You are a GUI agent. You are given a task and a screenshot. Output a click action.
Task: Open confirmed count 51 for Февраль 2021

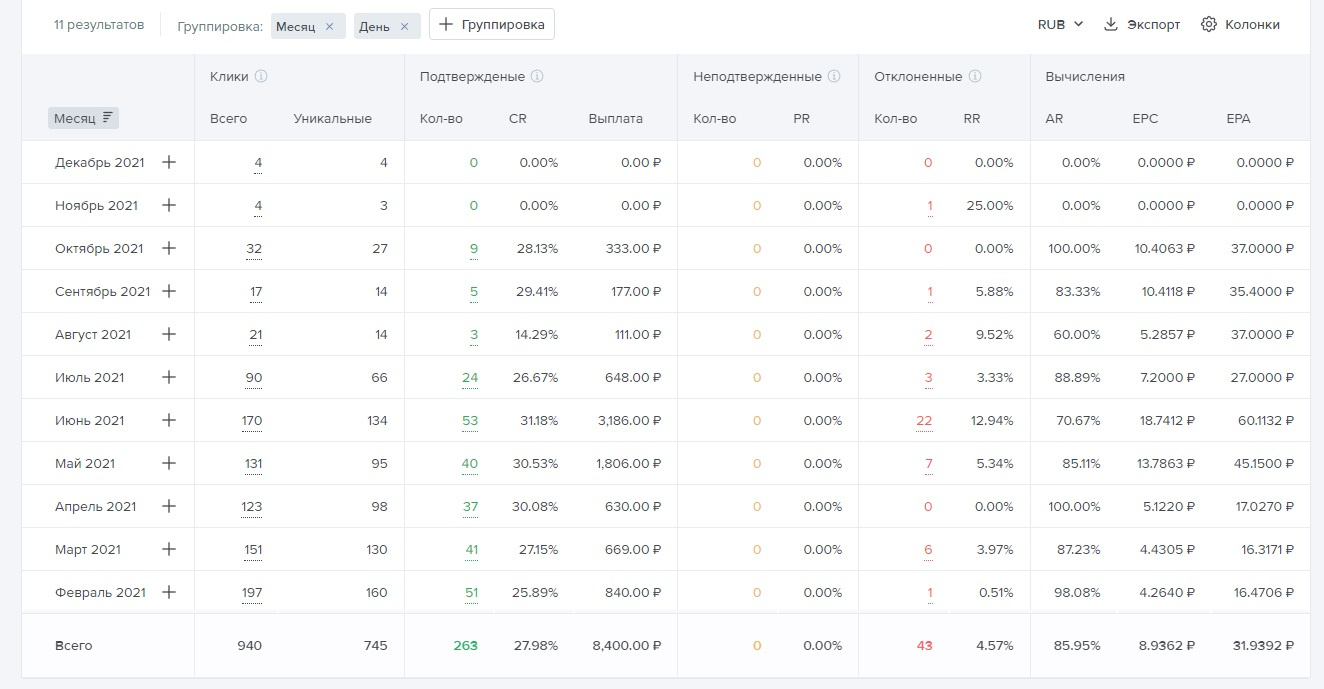471,593
